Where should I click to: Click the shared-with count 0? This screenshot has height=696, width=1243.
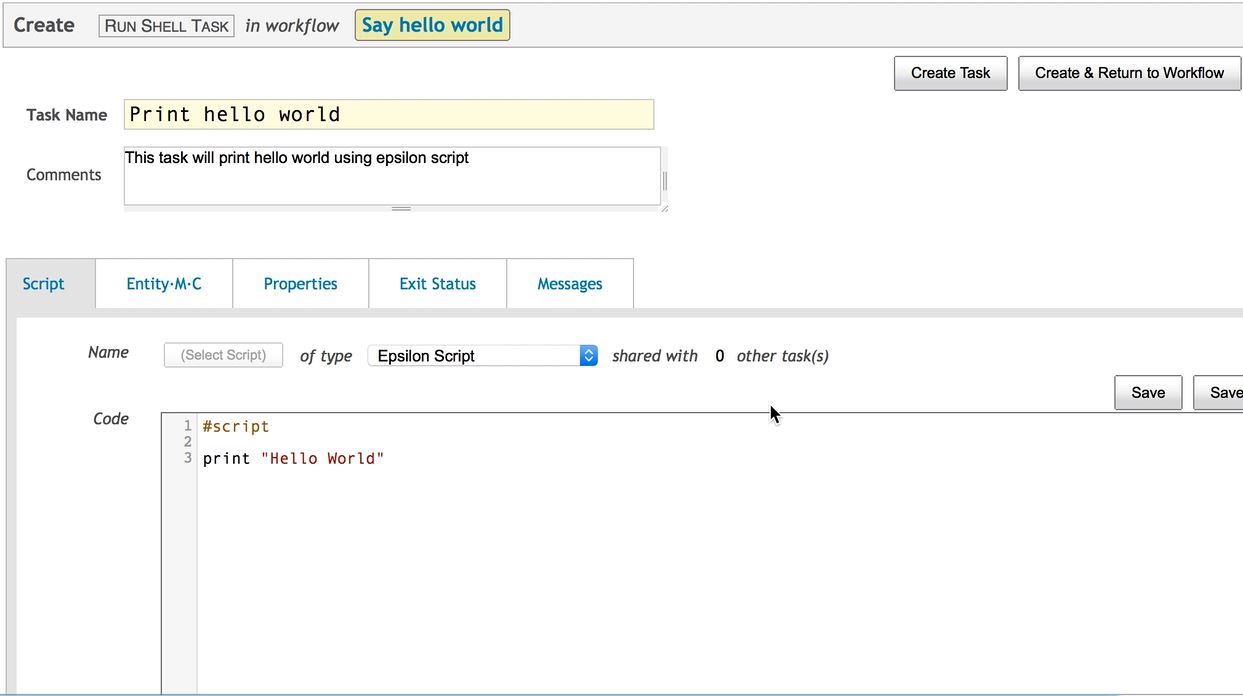tap(719, 356)
